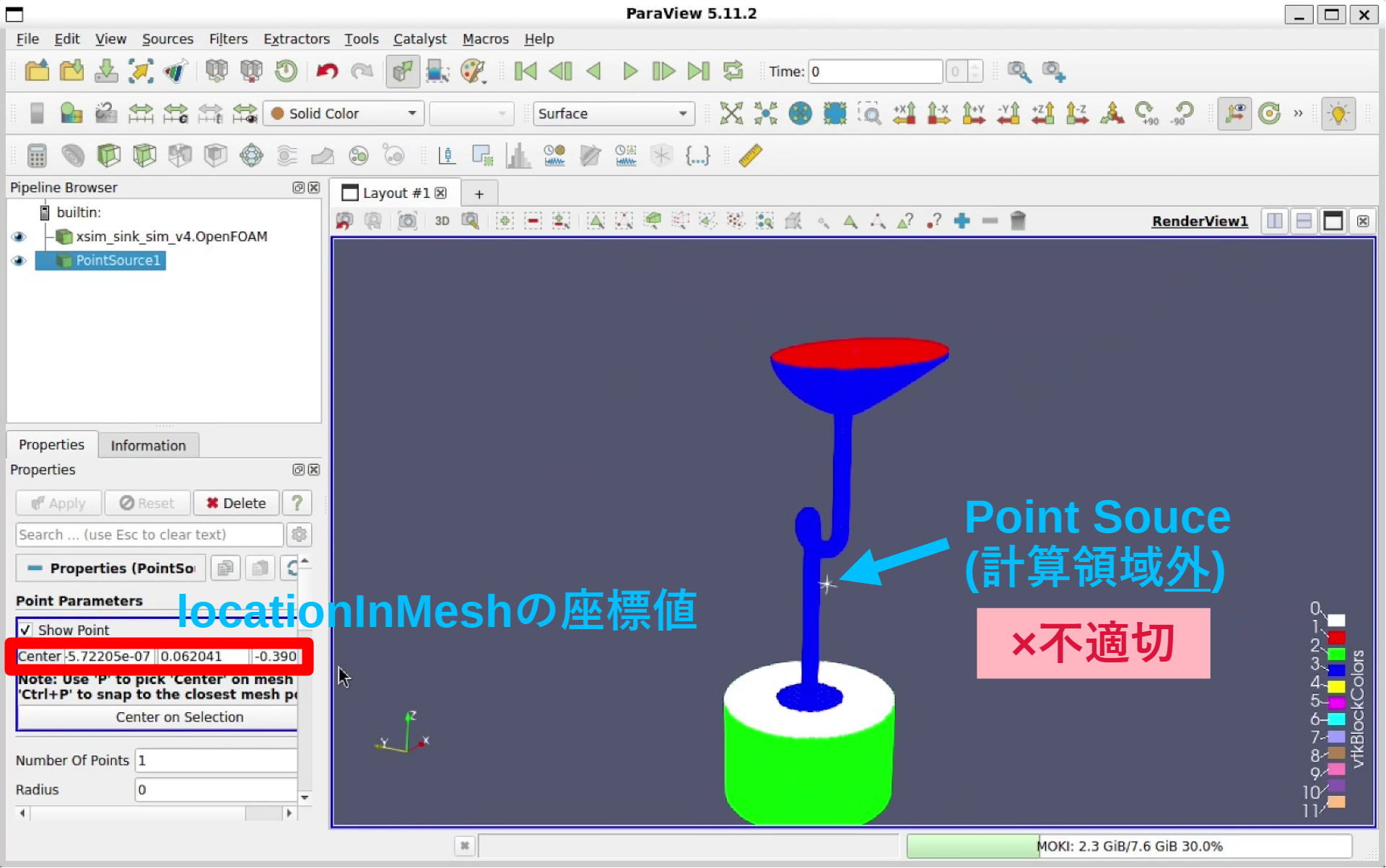1386x868 pixels.
Task: Click the light bulb lighting icon
Action: (x=1338, y=113)
